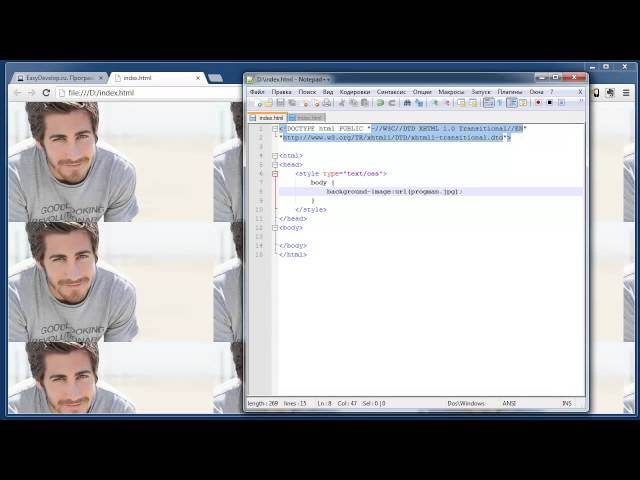Click the closing </html> tag line

293,254
